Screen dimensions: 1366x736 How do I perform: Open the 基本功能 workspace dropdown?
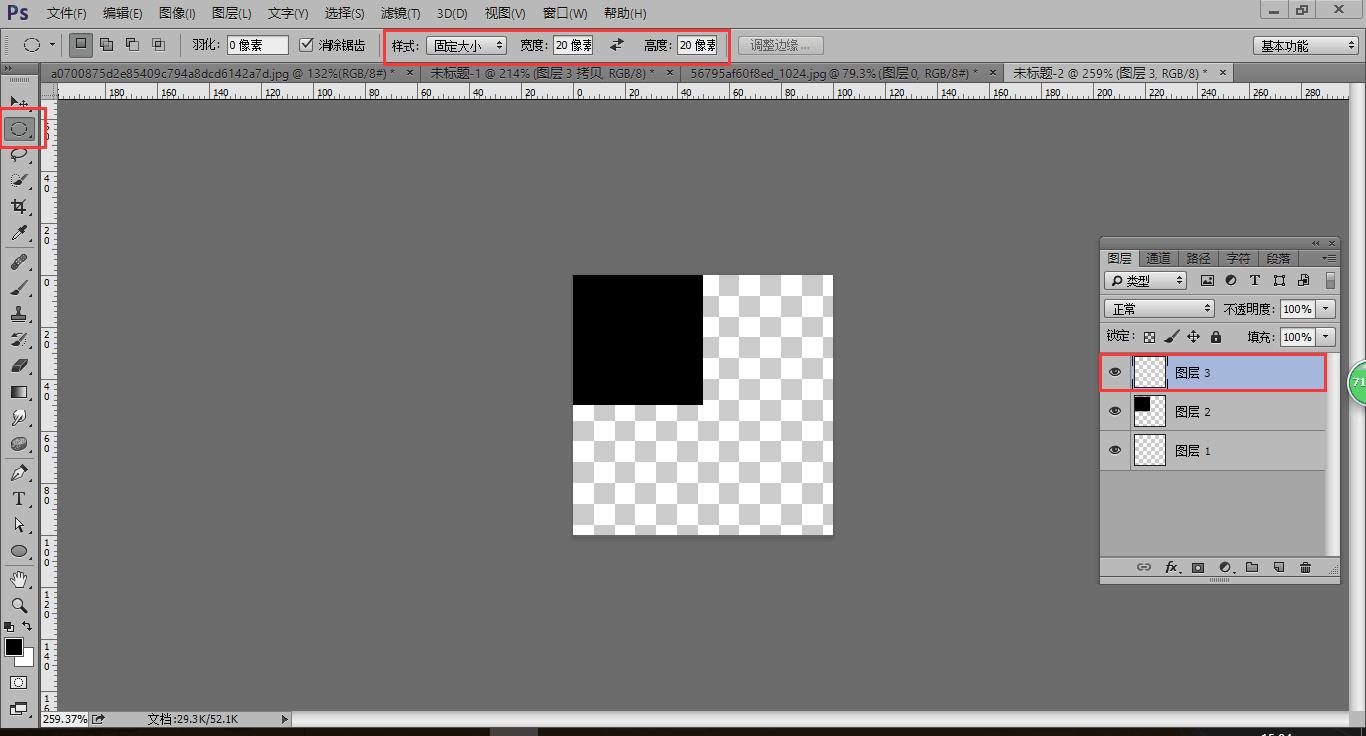1305,45
